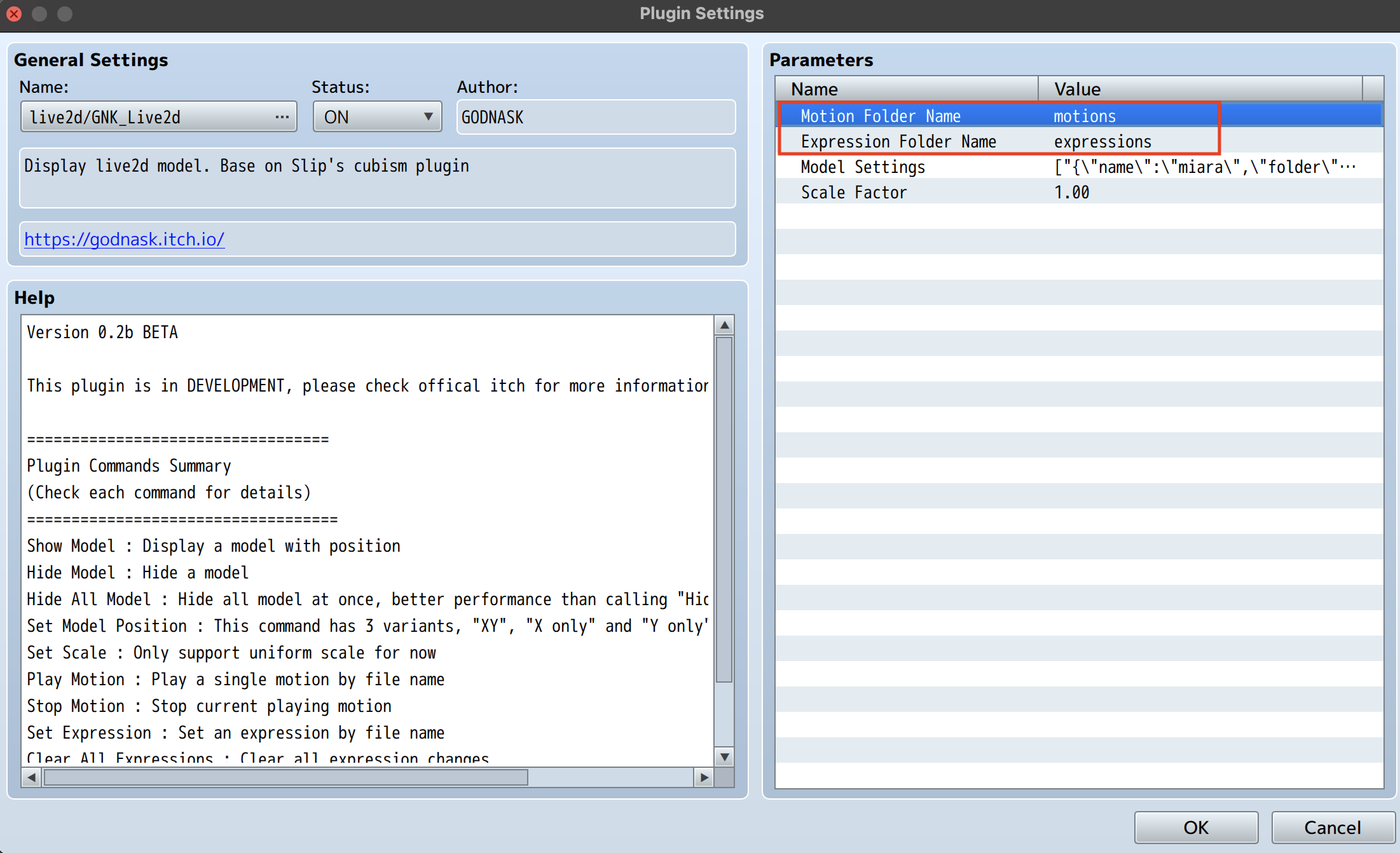Select the Motion Folder Name parameter row
1400x853 pixels.
click(881, 116)
